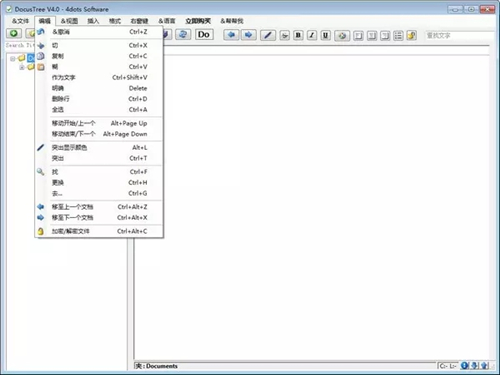Choose the Ctrl+Z undo menu entry
The image size is (500, 375).
(x=99, y=32)
